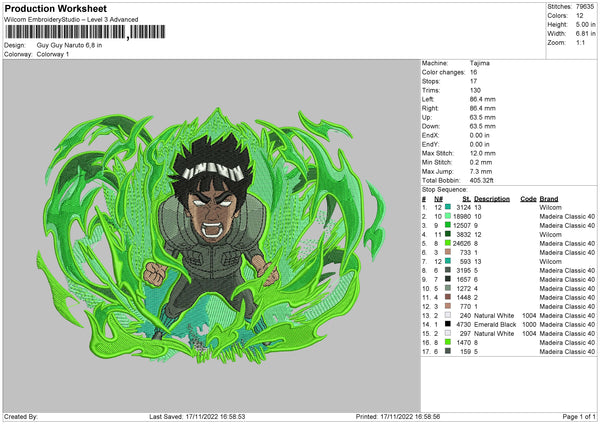This screenshot has height=424, width=600.
Task: Click the "Brand" column header
Action: click(x=549, y=199)
